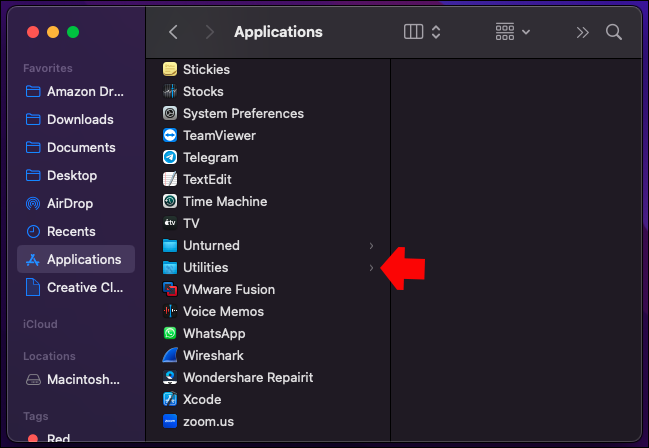The image size is (649, 448).
Task: Open the group-by options dropdown
Action: [x=513, y=32]
